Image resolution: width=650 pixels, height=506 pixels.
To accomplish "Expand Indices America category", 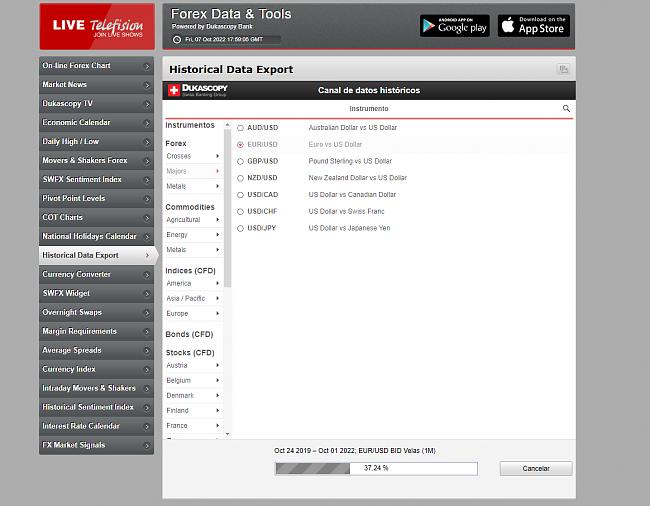I will point(193,283).
